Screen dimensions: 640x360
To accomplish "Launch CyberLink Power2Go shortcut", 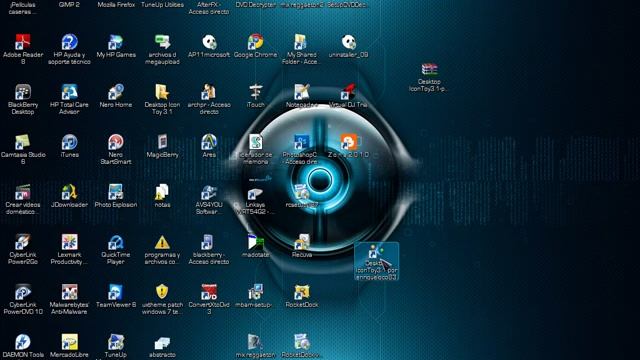I will click(x=23, y=242).
